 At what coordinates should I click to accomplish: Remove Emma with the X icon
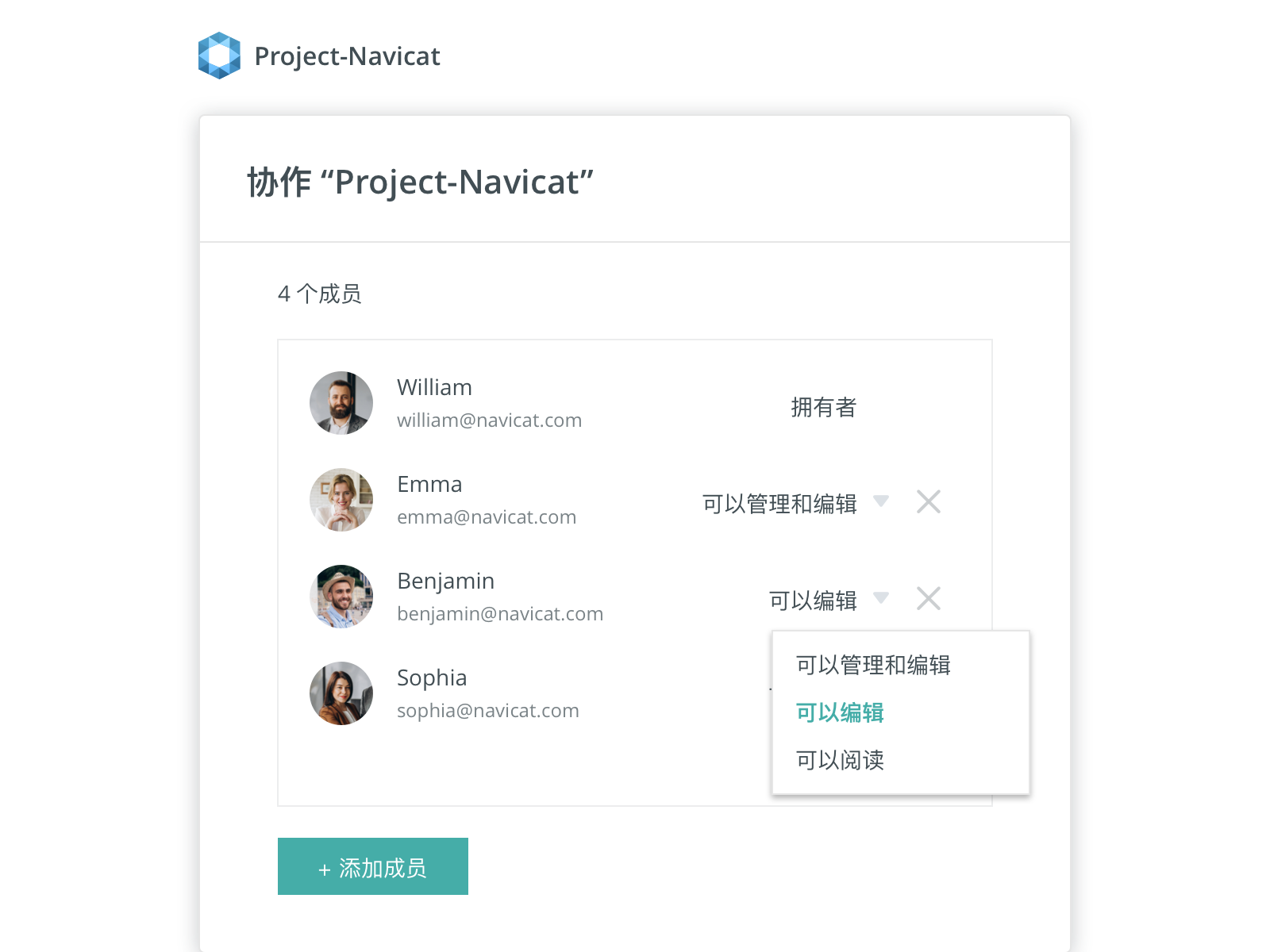click(929, 501)
